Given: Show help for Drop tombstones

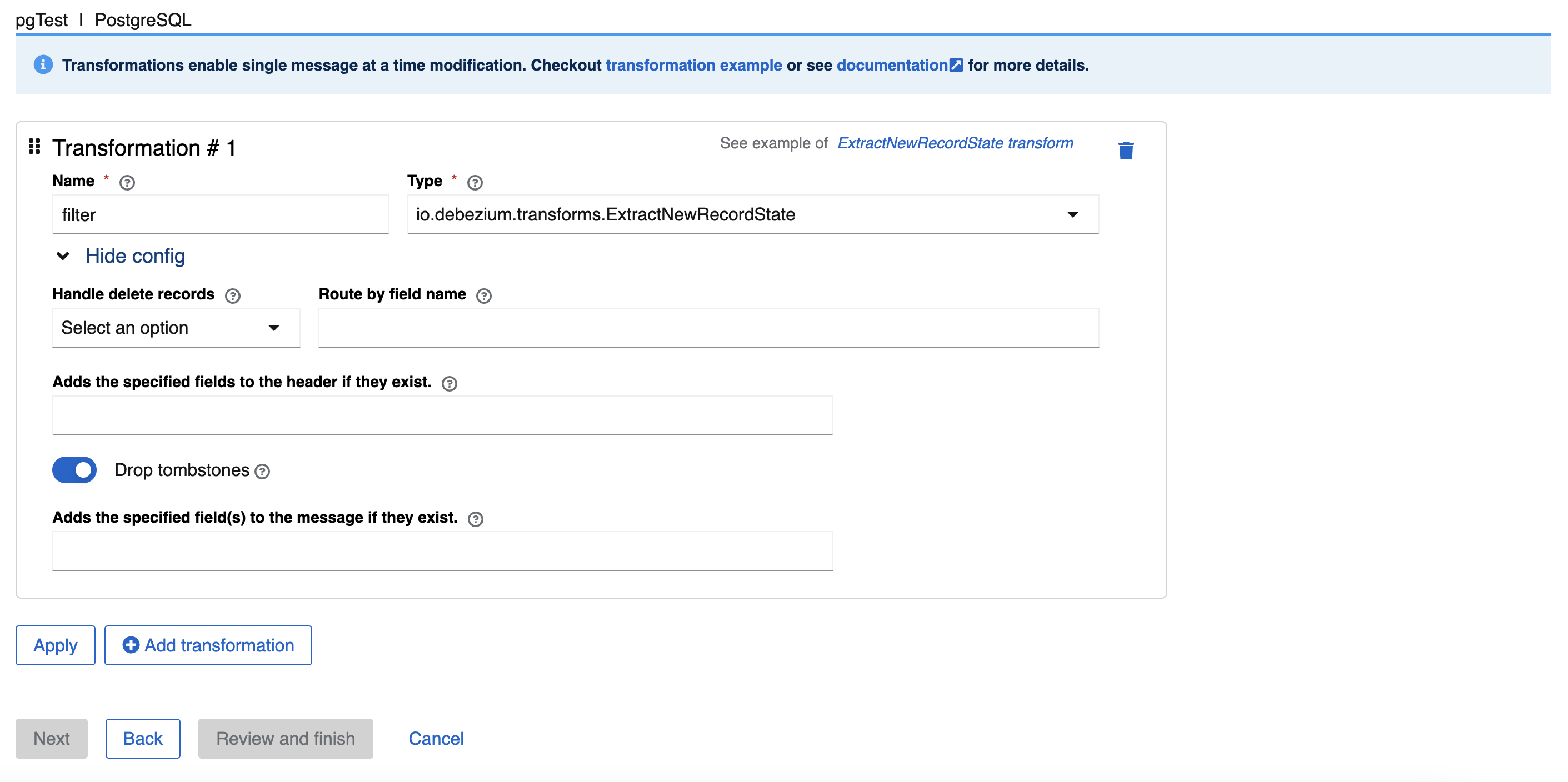Looking at the screenshot, I should (262, 471).
